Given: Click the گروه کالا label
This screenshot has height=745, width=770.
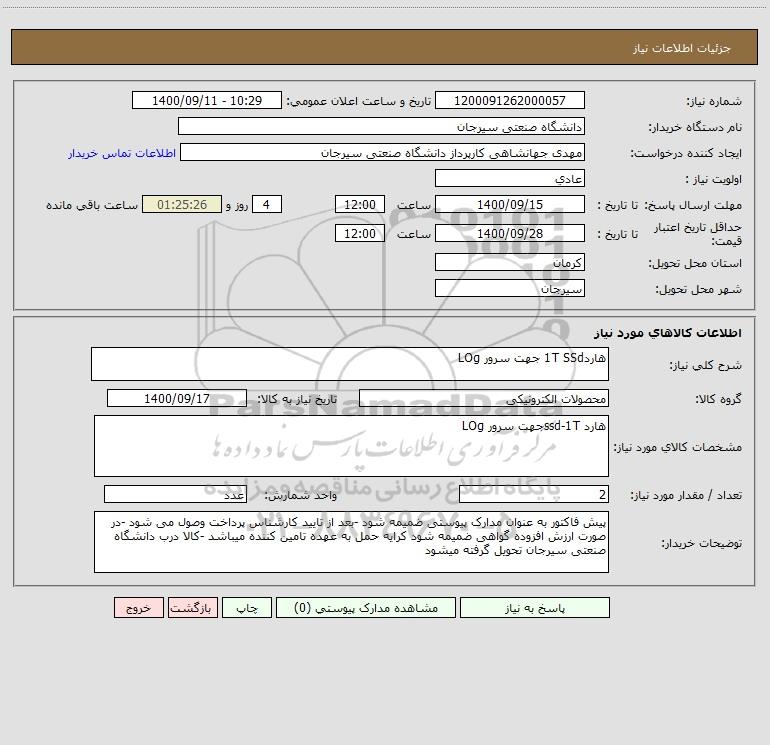Looking at the screenshot, I should [719, 399].
